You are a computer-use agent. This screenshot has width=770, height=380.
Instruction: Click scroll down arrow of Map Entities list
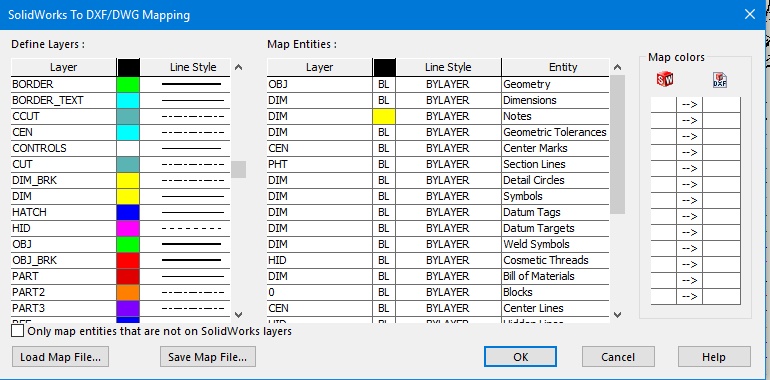pos(618,315)
